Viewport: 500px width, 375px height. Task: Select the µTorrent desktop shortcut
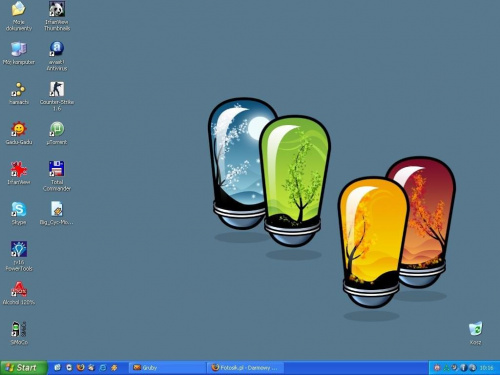57,133
